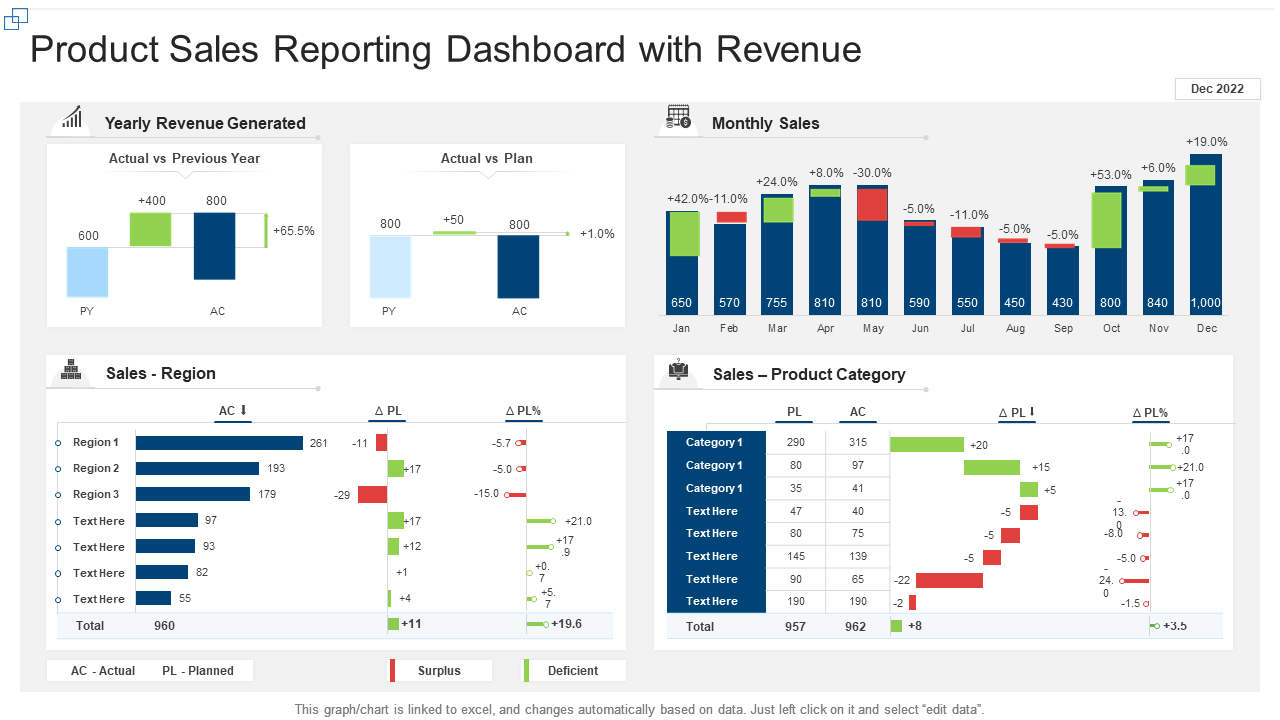The width and height of the screenshot is (1280, 720).
Task: Click the +53.0% label above Oct bar
Action: [1111, 175]
